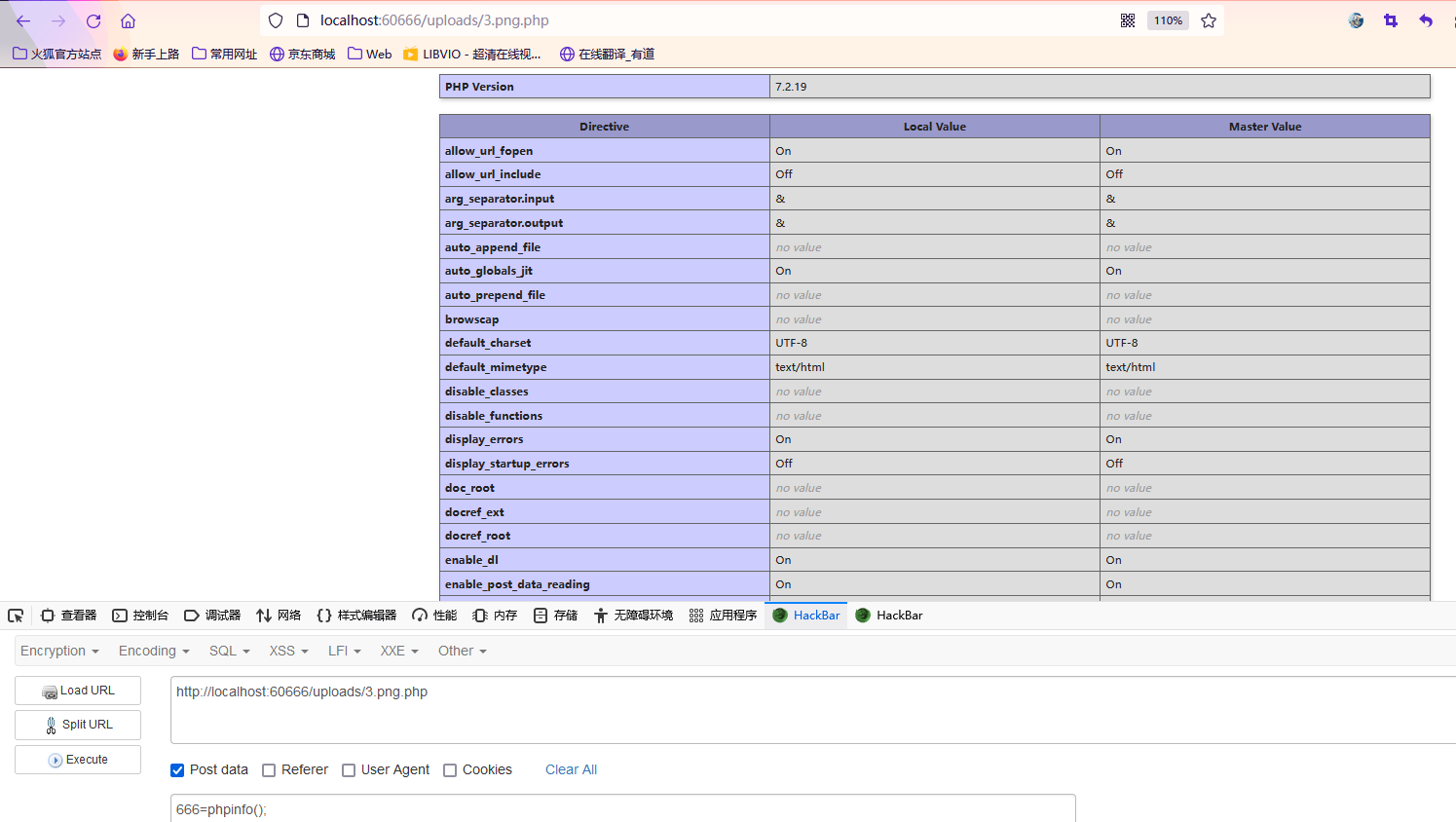Switch to the 性能 performance tab
Screen dimensions: 1456x822
point(434,616)
